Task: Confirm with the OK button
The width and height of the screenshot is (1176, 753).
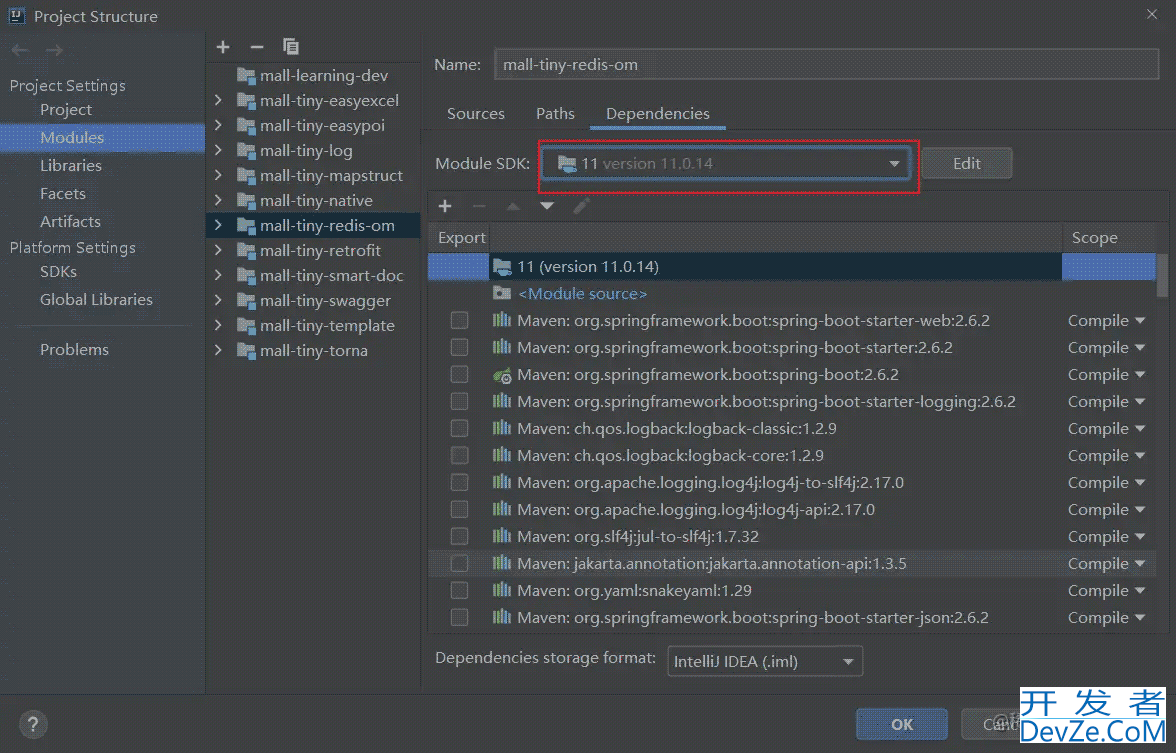Action: 902,724
